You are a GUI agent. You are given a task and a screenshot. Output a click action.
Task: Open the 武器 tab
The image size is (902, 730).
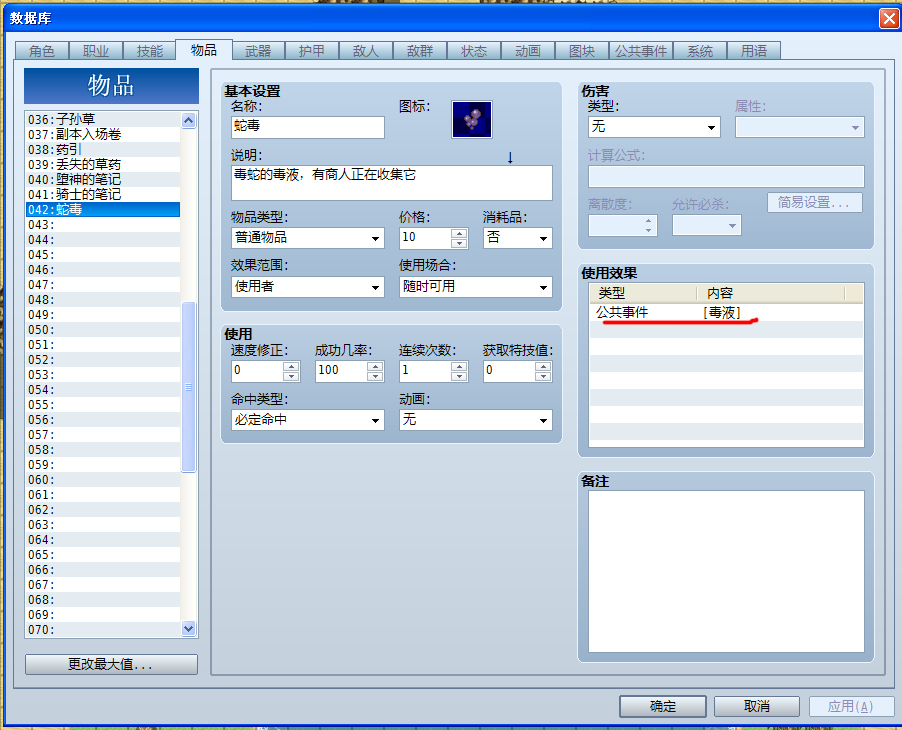click(258, 51)
